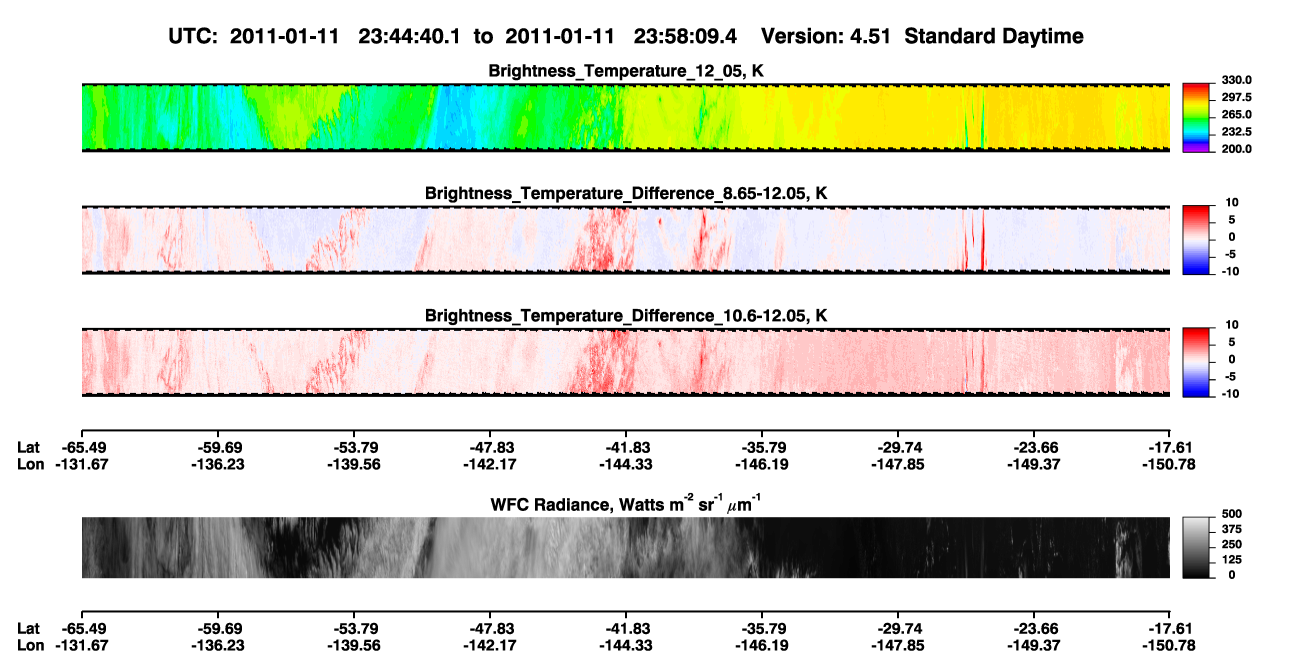Click the rainbow colorbar for brightness temperature
This screenshot has width=1300, height=667.
[x=1197, y=117]
